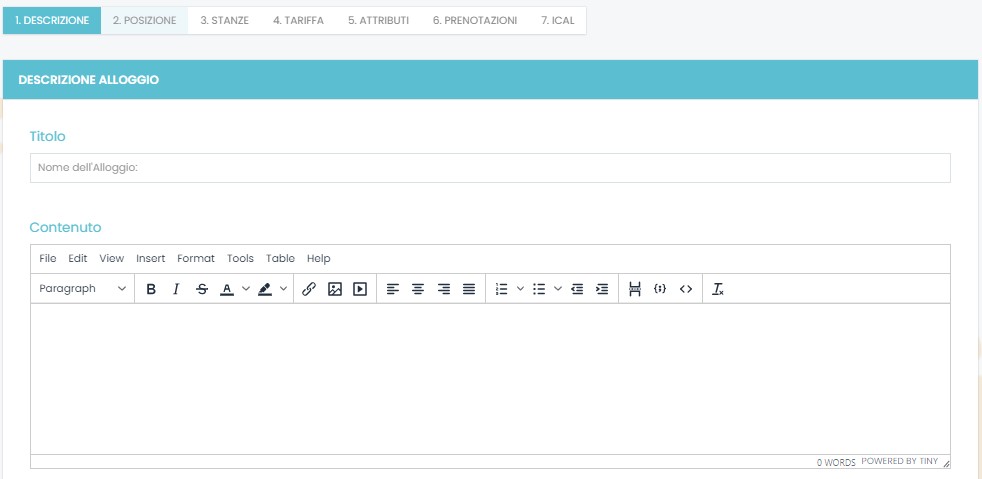The height and width of the screenshot is (479, 982).
Task: Go to the 4. Tariffa tab
Action: (298, 20)
